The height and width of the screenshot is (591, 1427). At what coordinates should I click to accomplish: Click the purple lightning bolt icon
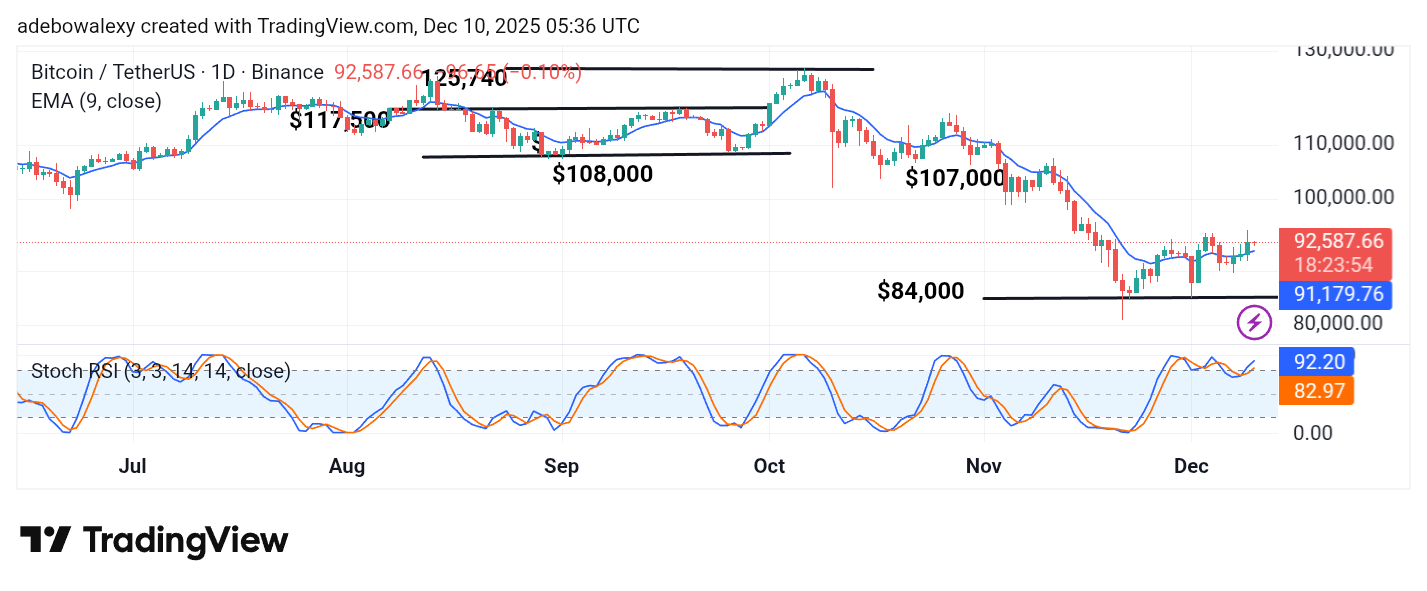[x=1254, y=322]
